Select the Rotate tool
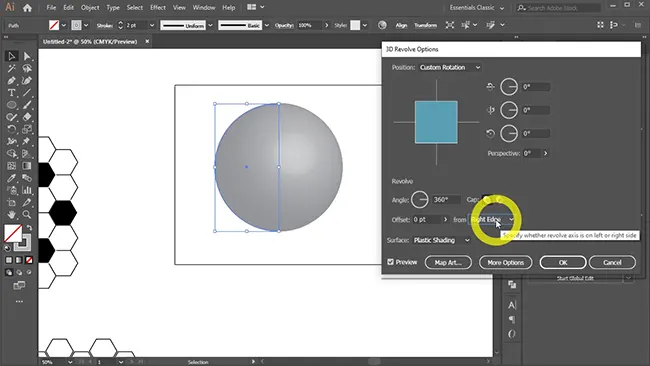Image resolution: width=650 pixels, height=366 pixels. pos(12,129)
